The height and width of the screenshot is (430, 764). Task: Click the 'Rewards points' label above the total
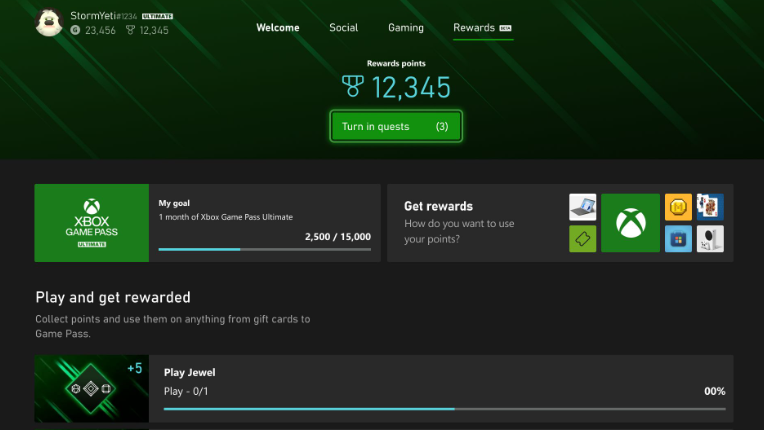(396, 63)
